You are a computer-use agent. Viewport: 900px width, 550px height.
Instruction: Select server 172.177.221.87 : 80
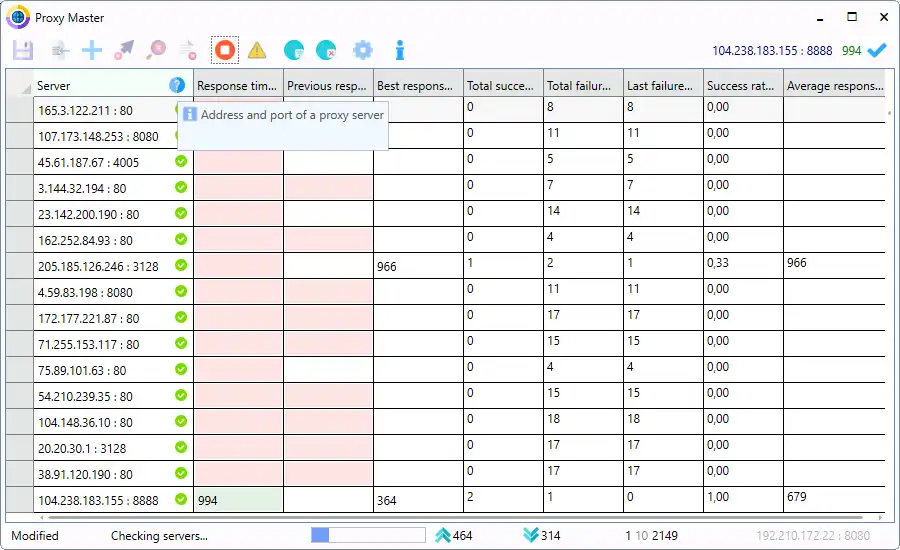tap(88, 319)
